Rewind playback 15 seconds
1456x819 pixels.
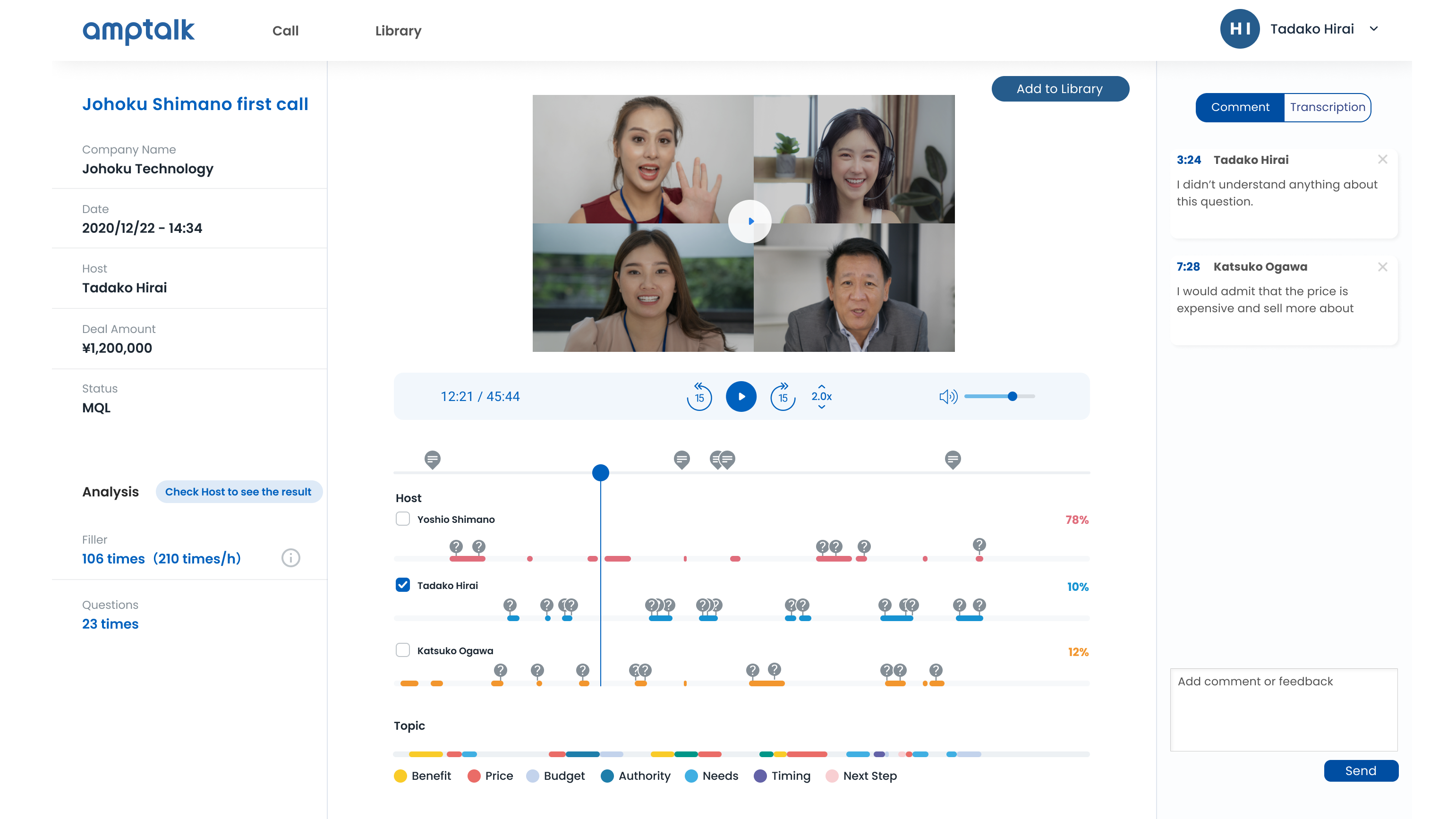point(699,396)
